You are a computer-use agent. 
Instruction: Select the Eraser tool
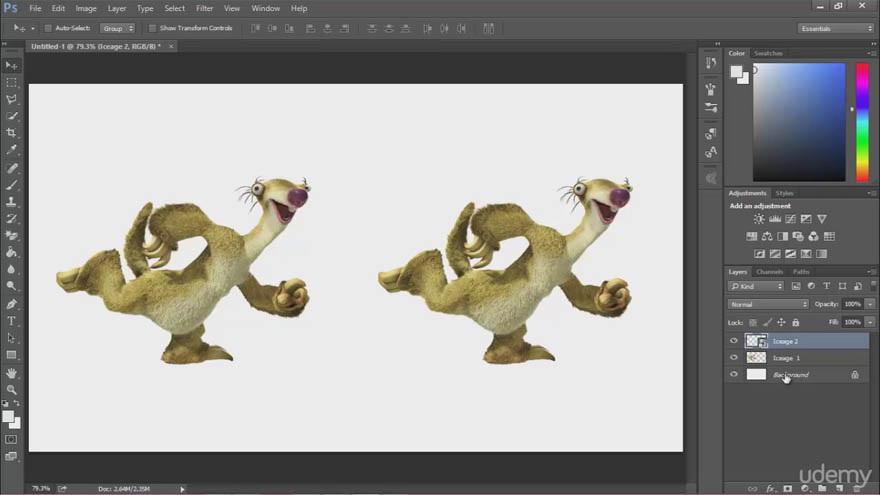[11, 236]
